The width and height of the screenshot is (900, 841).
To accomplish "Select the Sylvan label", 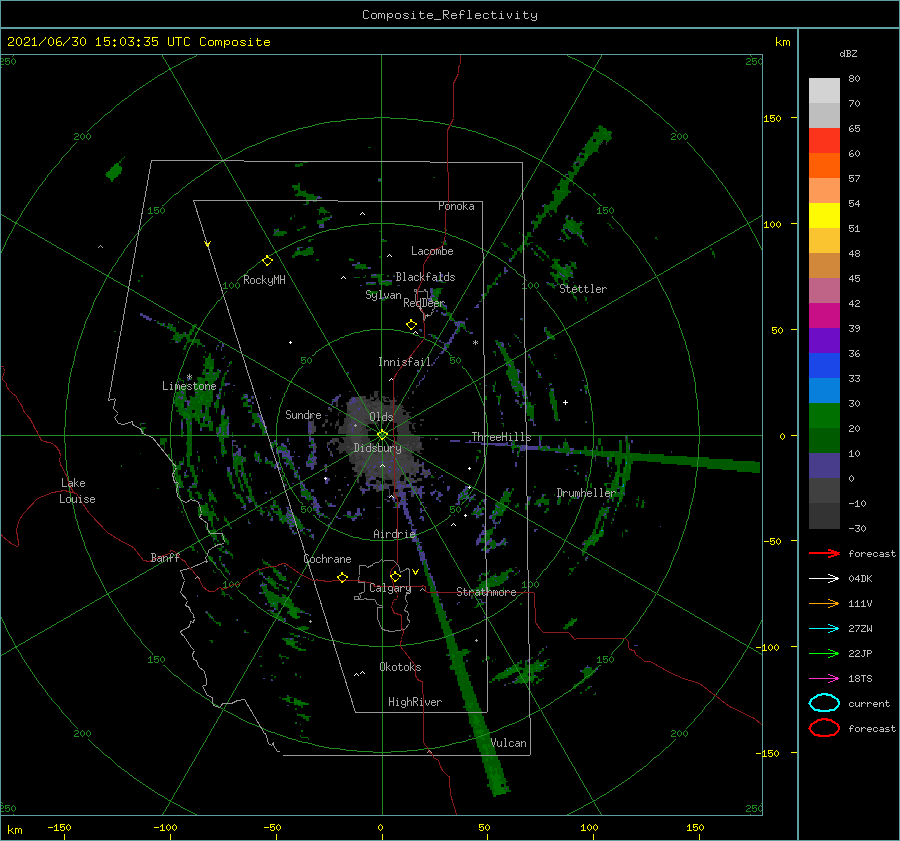I will pyautogui.click(x=383, y=295).
